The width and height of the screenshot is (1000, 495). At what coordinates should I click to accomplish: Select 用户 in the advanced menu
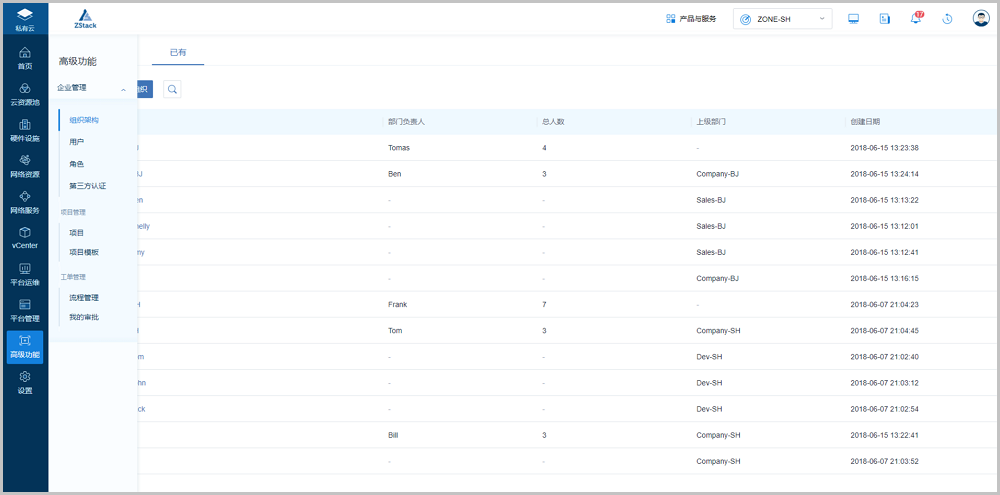click(x=77, y=142)
